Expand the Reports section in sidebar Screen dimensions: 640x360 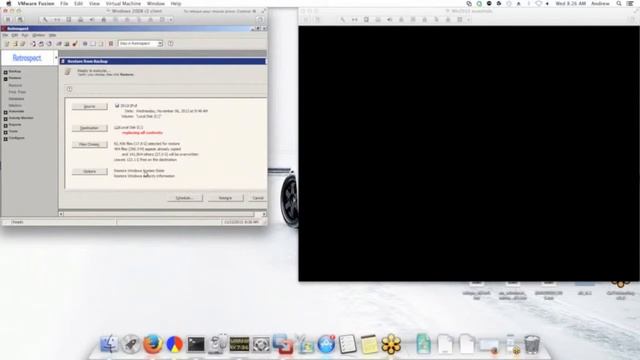point(6,125)
